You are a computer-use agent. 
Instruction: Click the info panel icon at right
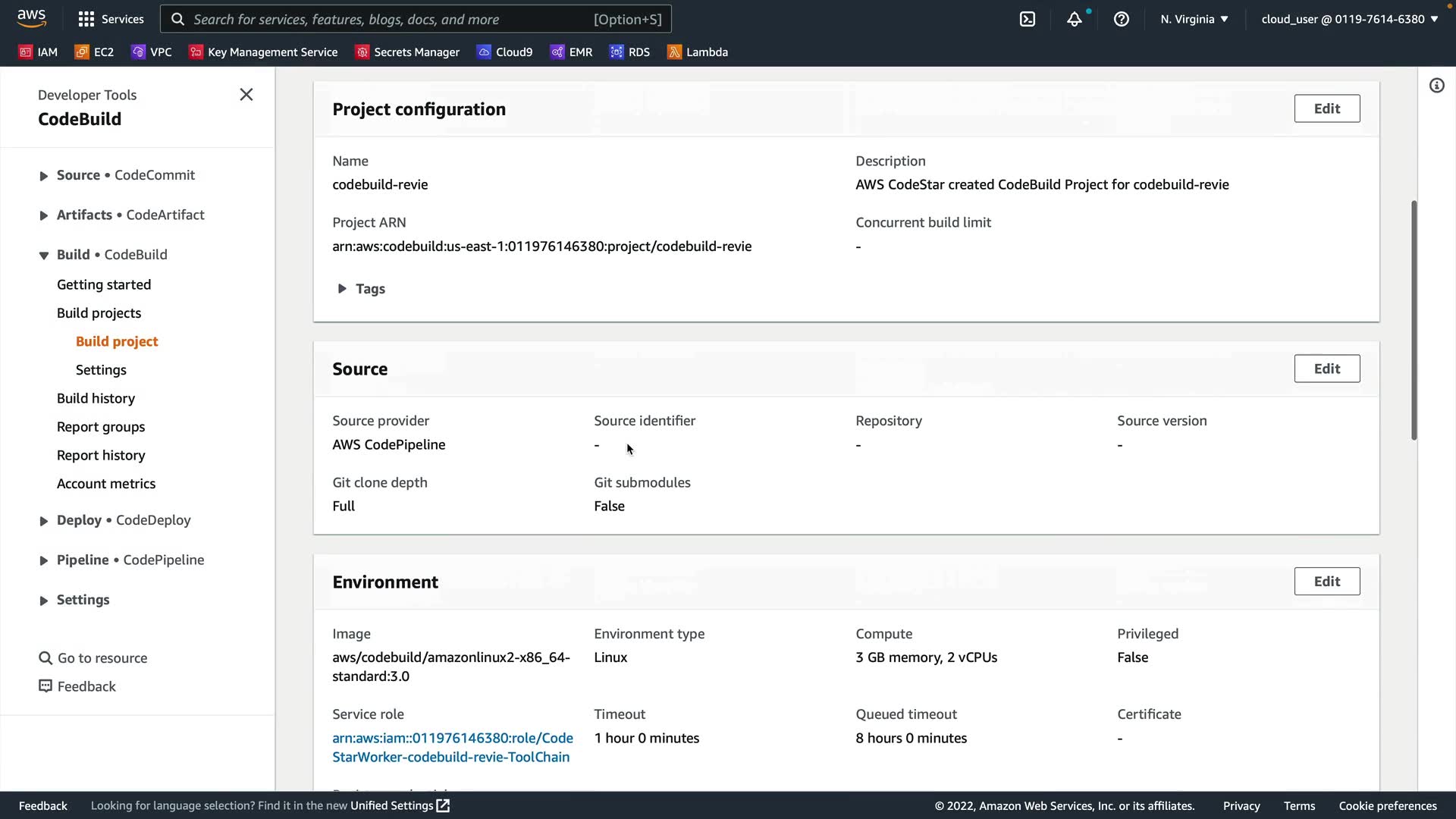[1436, 86]
